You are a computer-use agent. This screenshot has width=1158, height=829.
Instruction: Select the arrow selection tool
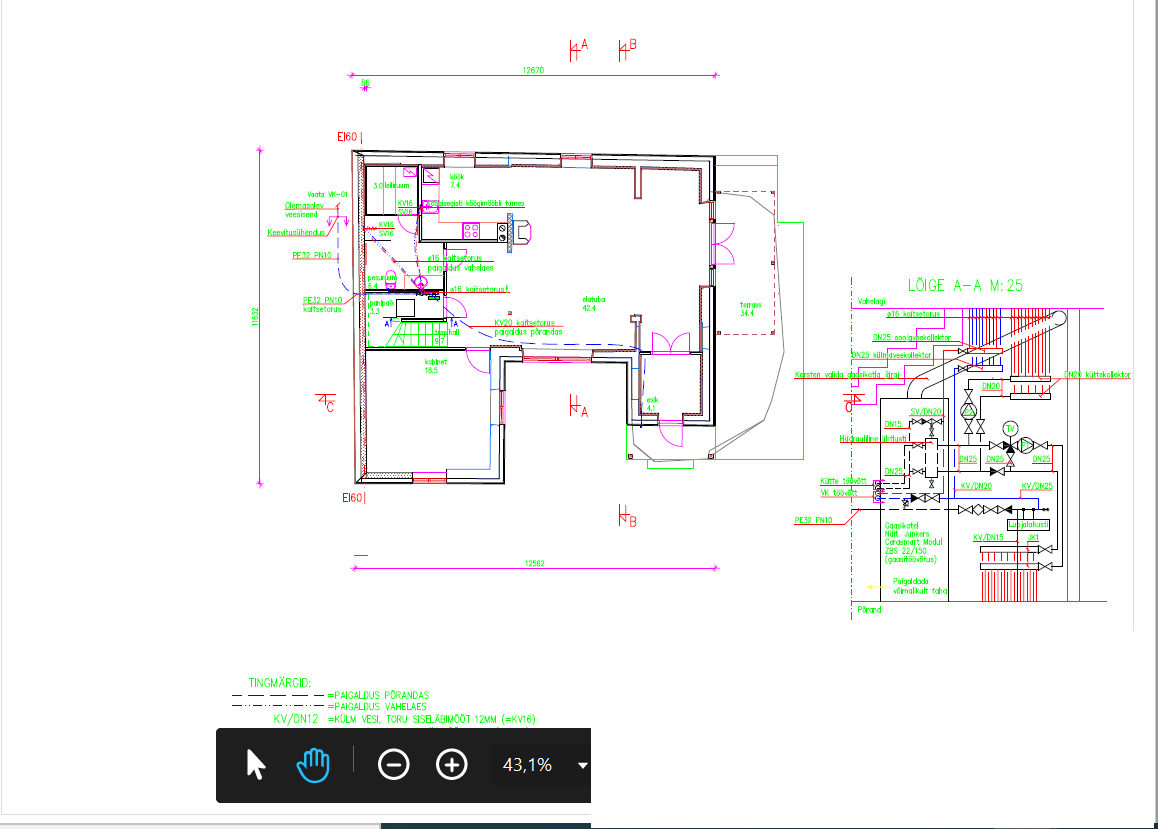coord(256,765)
